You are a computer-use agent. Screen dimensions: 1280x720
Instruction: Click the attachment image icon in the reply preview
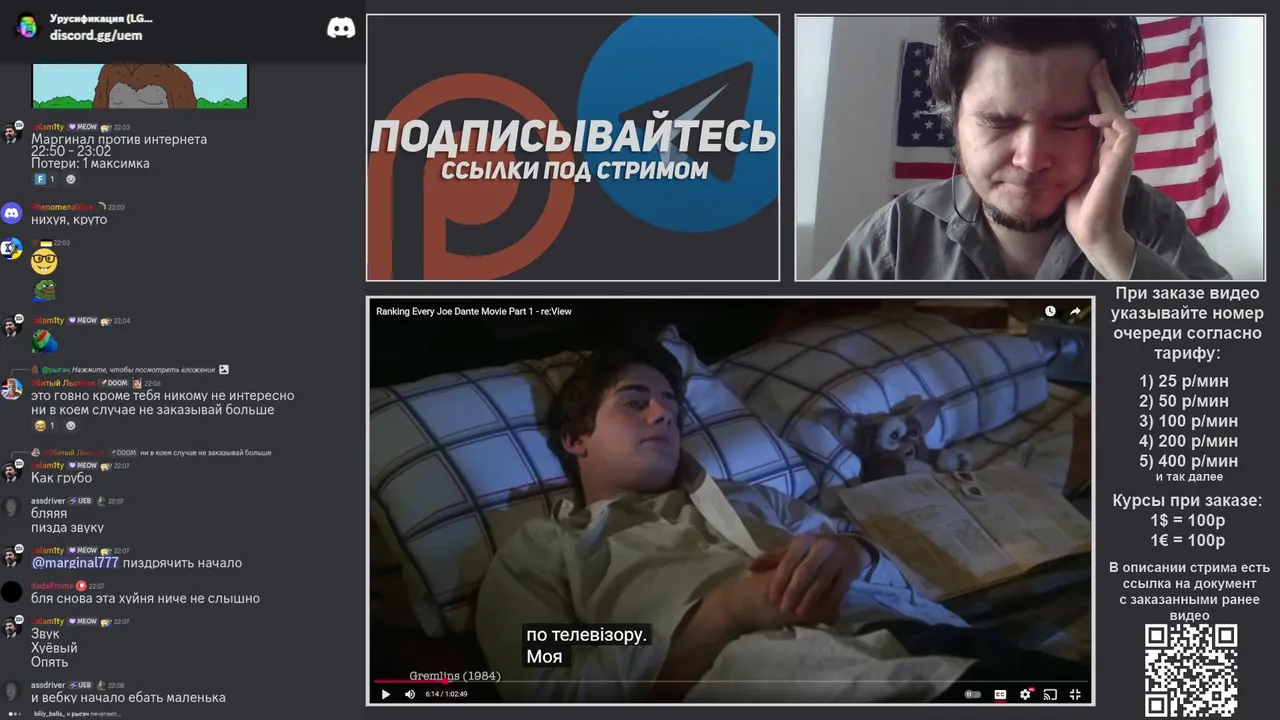click(x=224, y=369)
